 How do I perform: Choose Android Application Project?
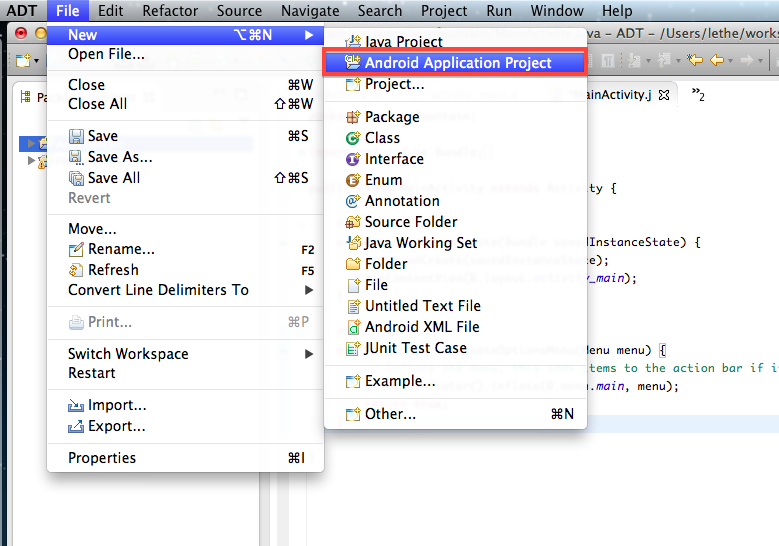coord(455,63)
